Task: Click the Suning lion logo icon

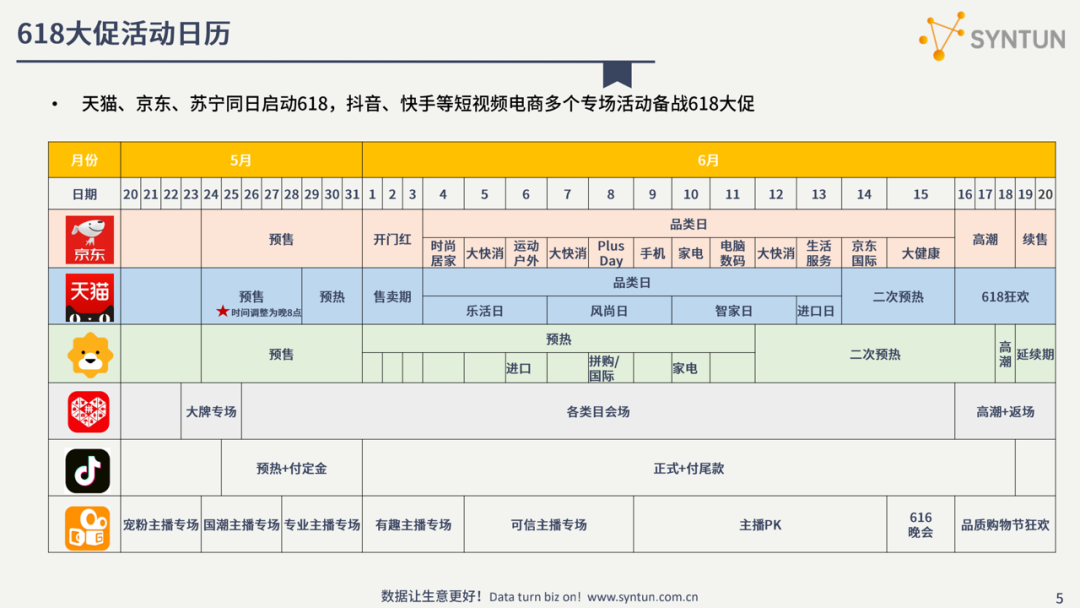Action: pyautogui.click(x=90, y=355)
